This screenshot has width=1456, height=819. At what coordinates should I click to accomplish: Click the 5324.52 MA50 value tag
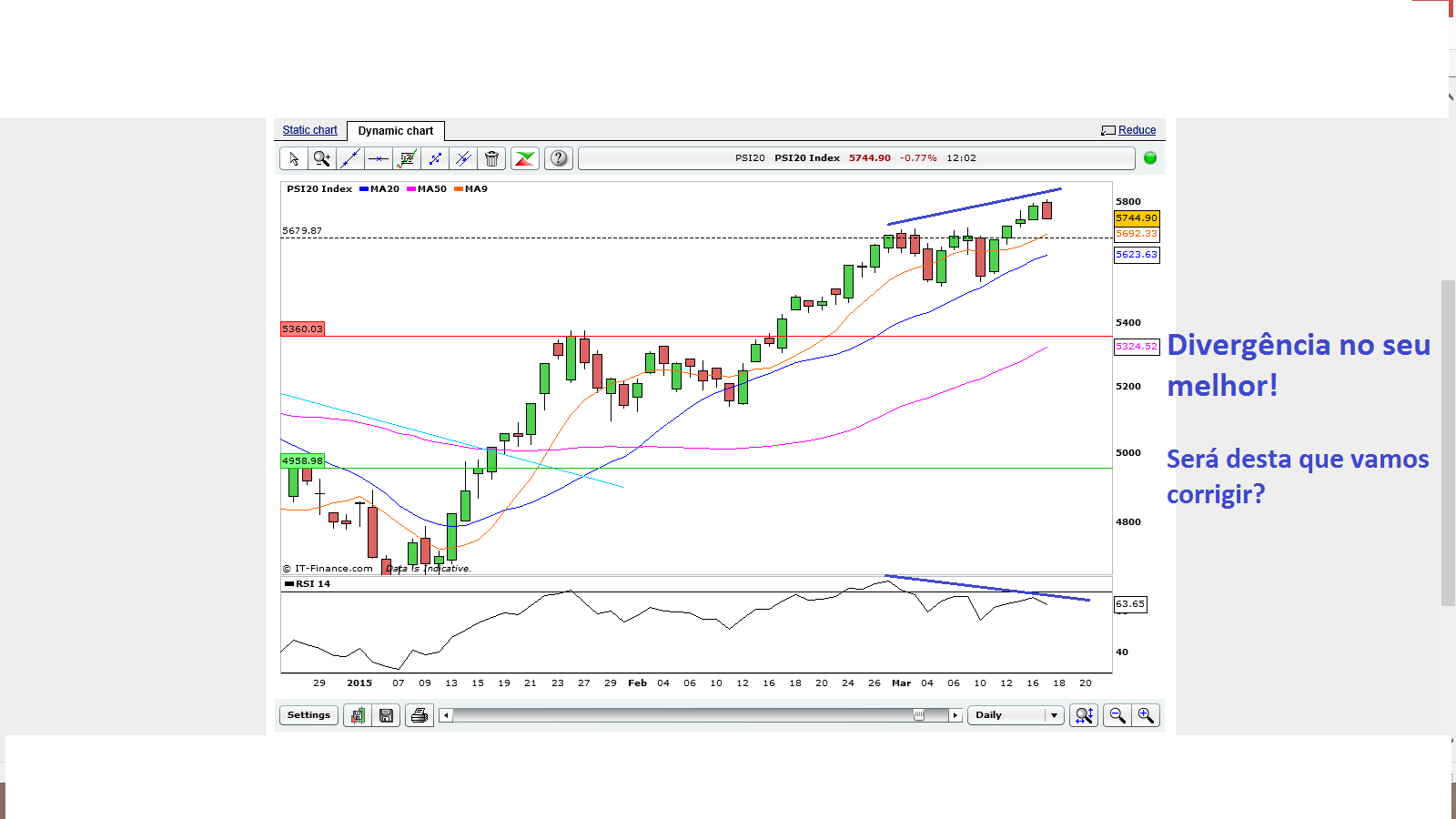(1137, 347)
